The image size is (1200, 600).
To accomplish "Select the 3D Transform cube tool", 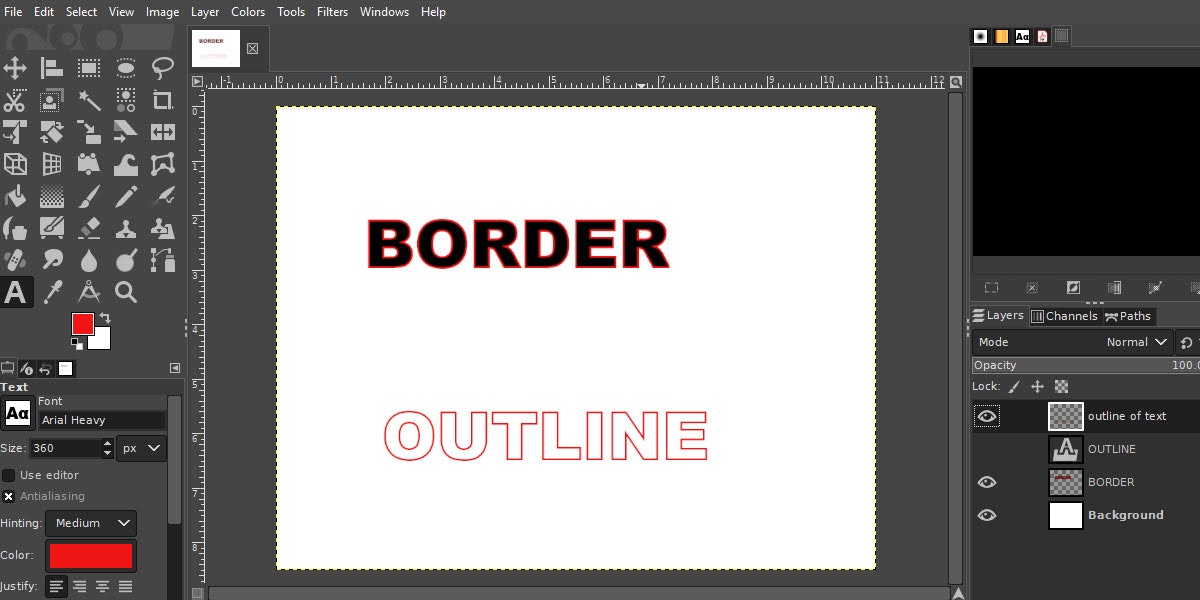I will [15, 164].
